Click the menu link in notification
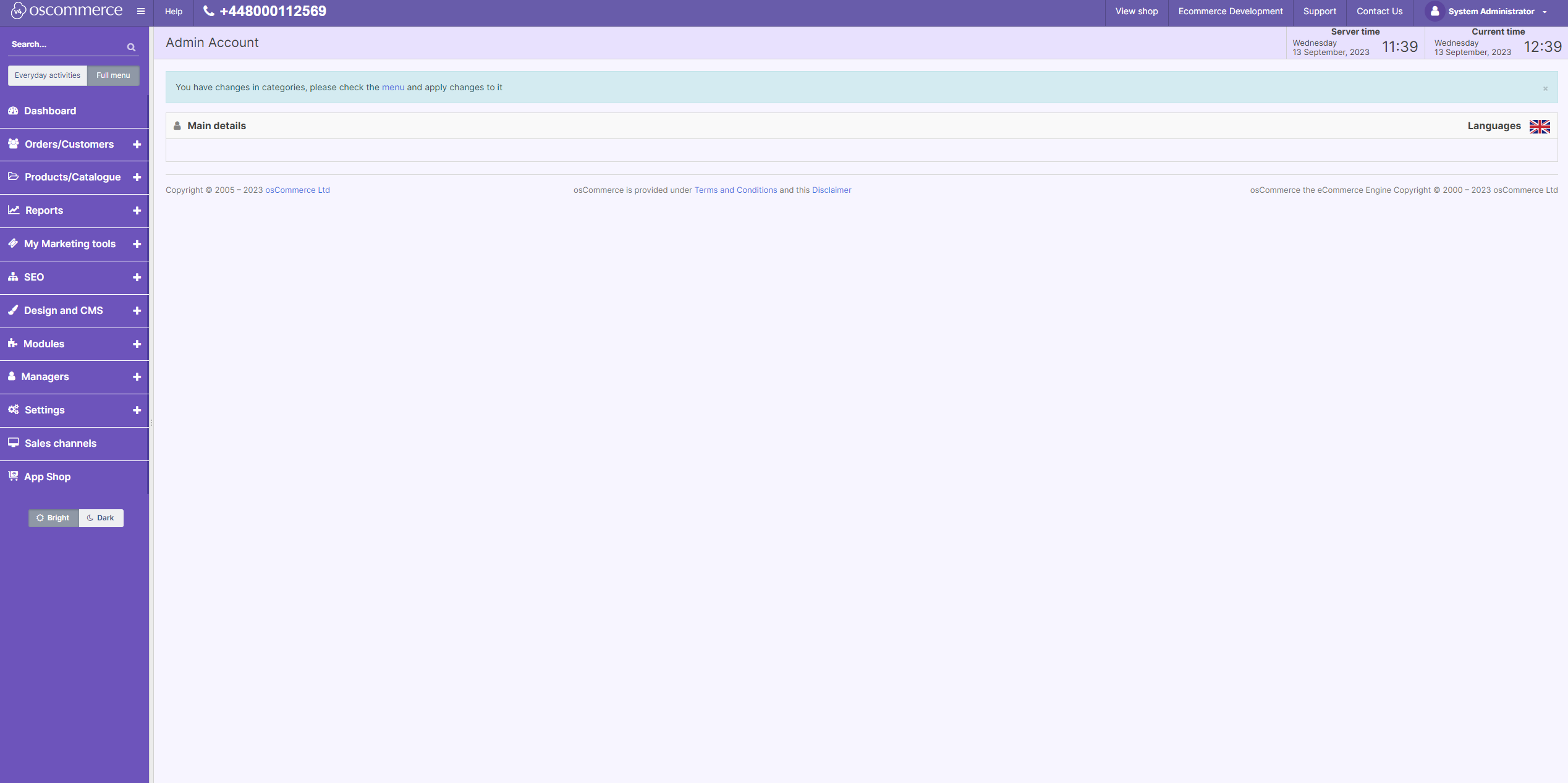Image resolution: width=1568 pixels, height=783 pixels. click(x=393, y=87)
